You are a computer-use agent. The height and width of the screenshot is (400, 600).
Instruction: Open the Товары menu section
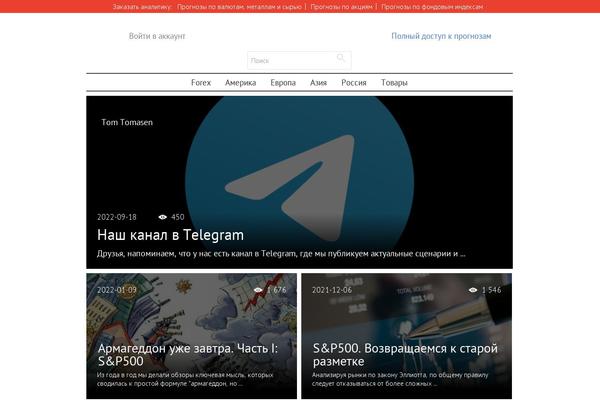click(x=394, y=83)
